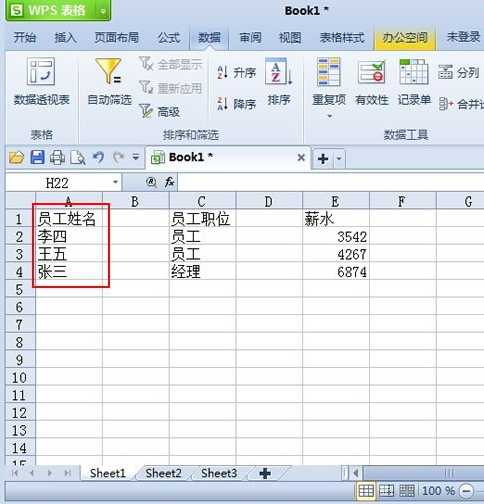Open the Record Form (记录单) tool
This screenshot has width=484, height=504.
coord(414,82)
